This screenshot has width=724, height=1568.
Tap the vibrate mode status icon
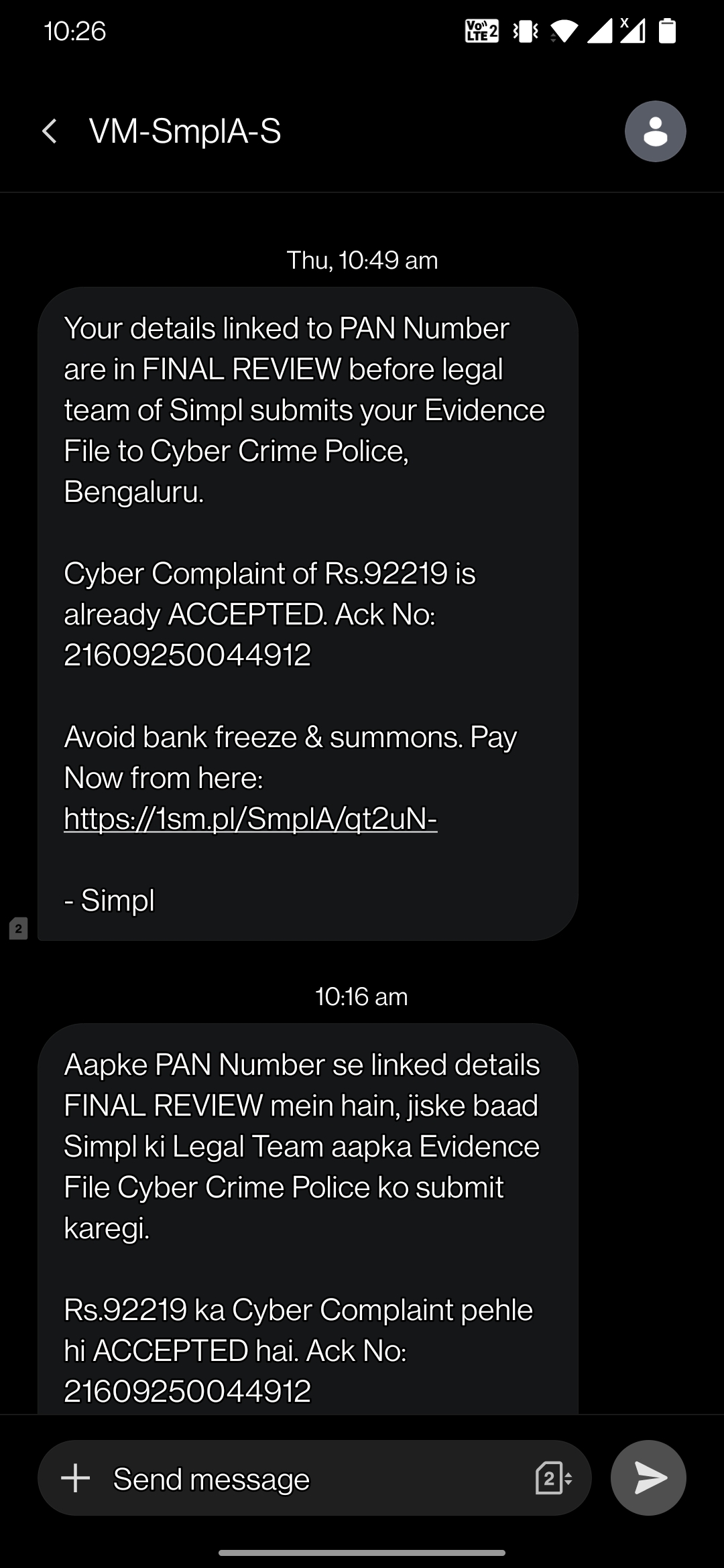pos(525,31)
